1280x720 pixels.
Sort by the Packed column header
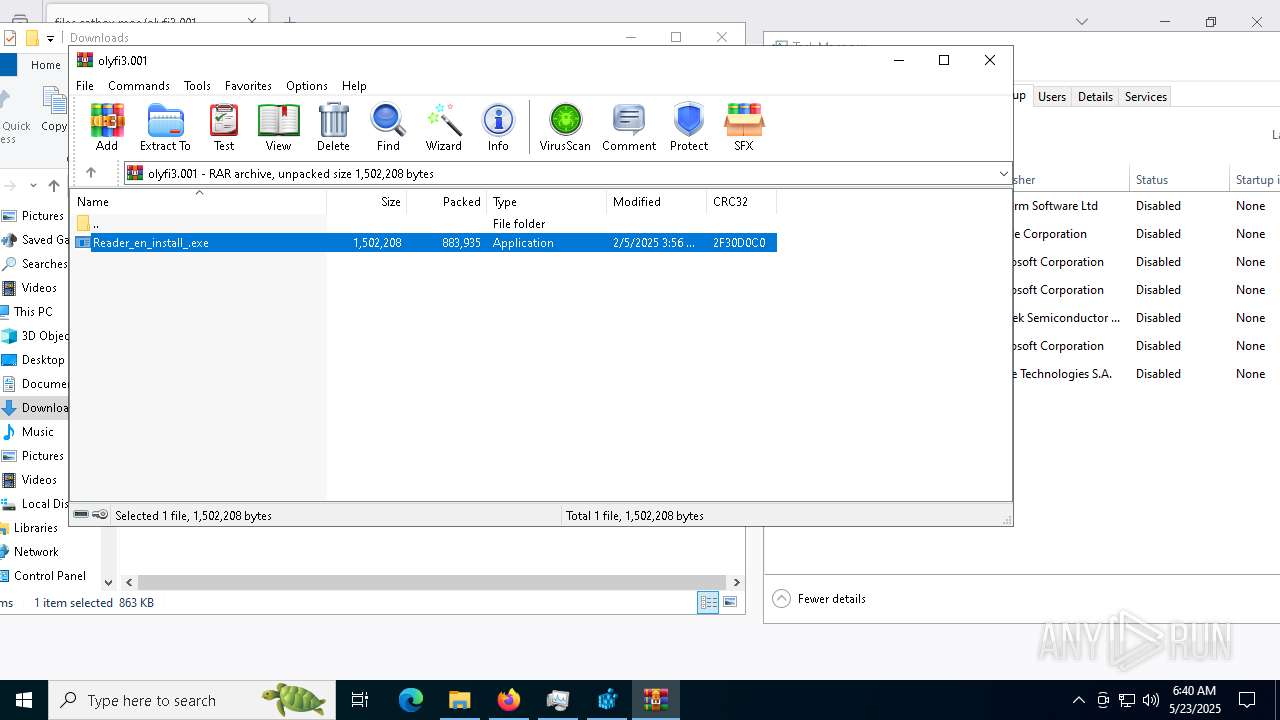coord(446,202)
